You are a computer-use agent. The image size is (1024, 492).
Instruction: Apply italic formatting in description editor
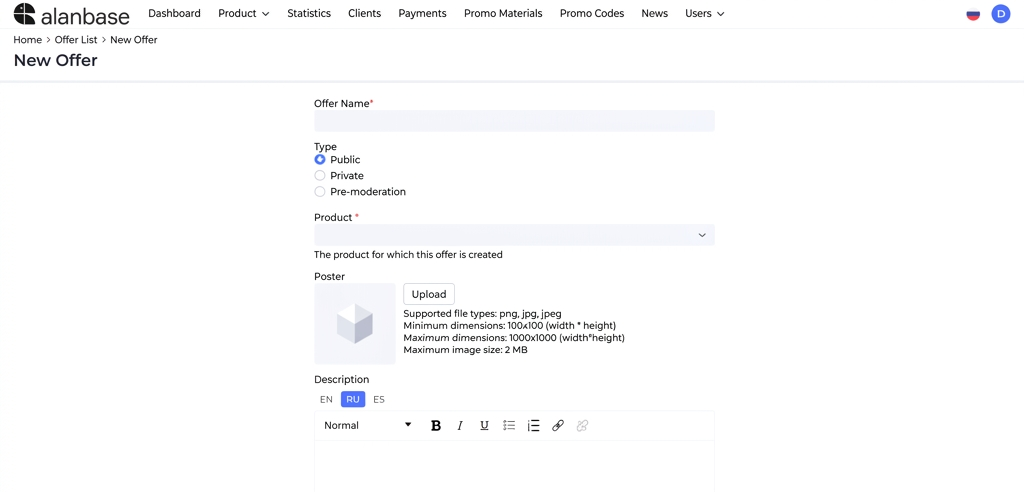tap(460, 426)
